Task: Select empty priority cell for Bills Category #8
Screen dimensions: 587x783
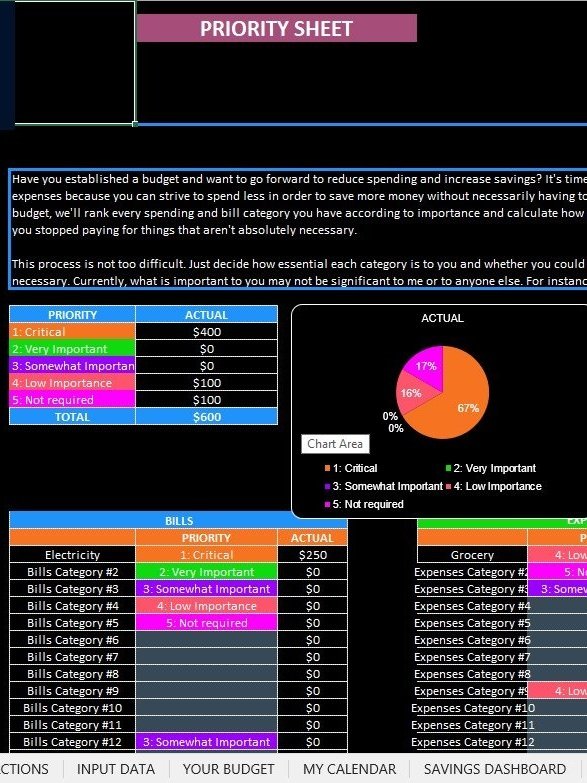Action: [206, 674]
